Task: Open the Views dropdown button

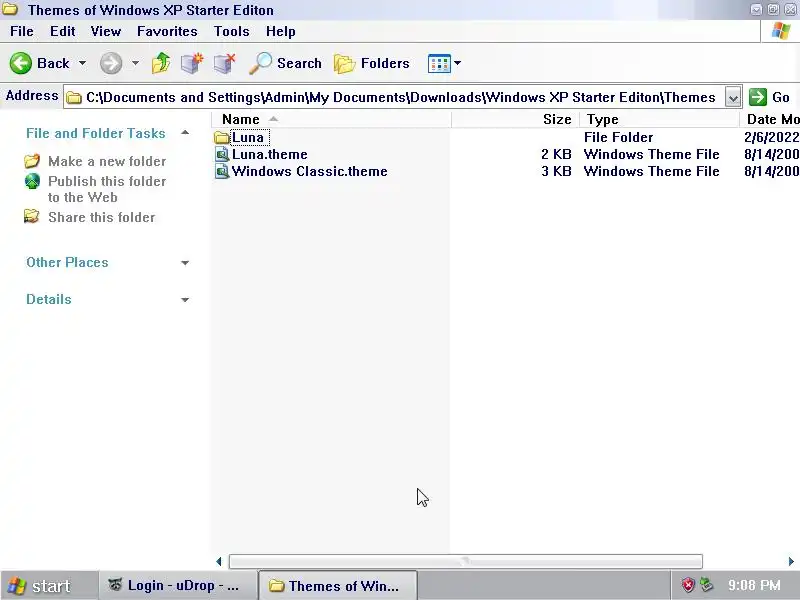Action: pyautogui.click(x=444, y=63)
